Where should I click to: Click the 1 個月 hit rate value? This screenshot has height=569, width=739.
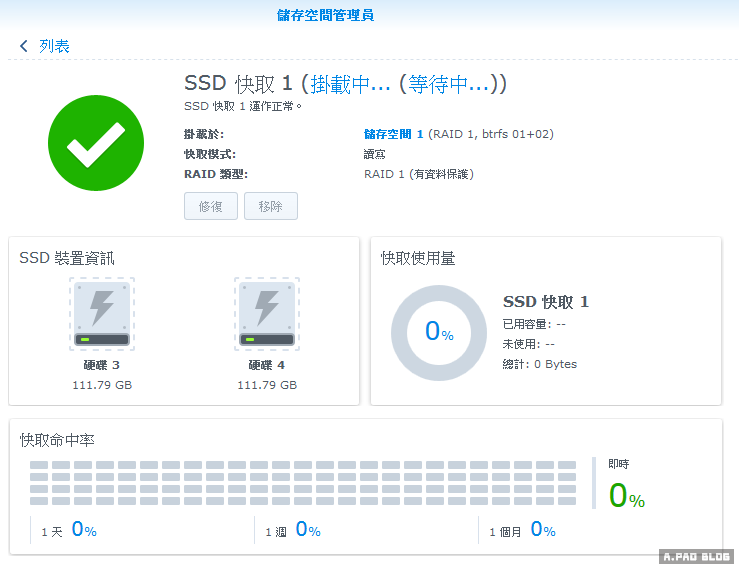click(x=542, y=531)
